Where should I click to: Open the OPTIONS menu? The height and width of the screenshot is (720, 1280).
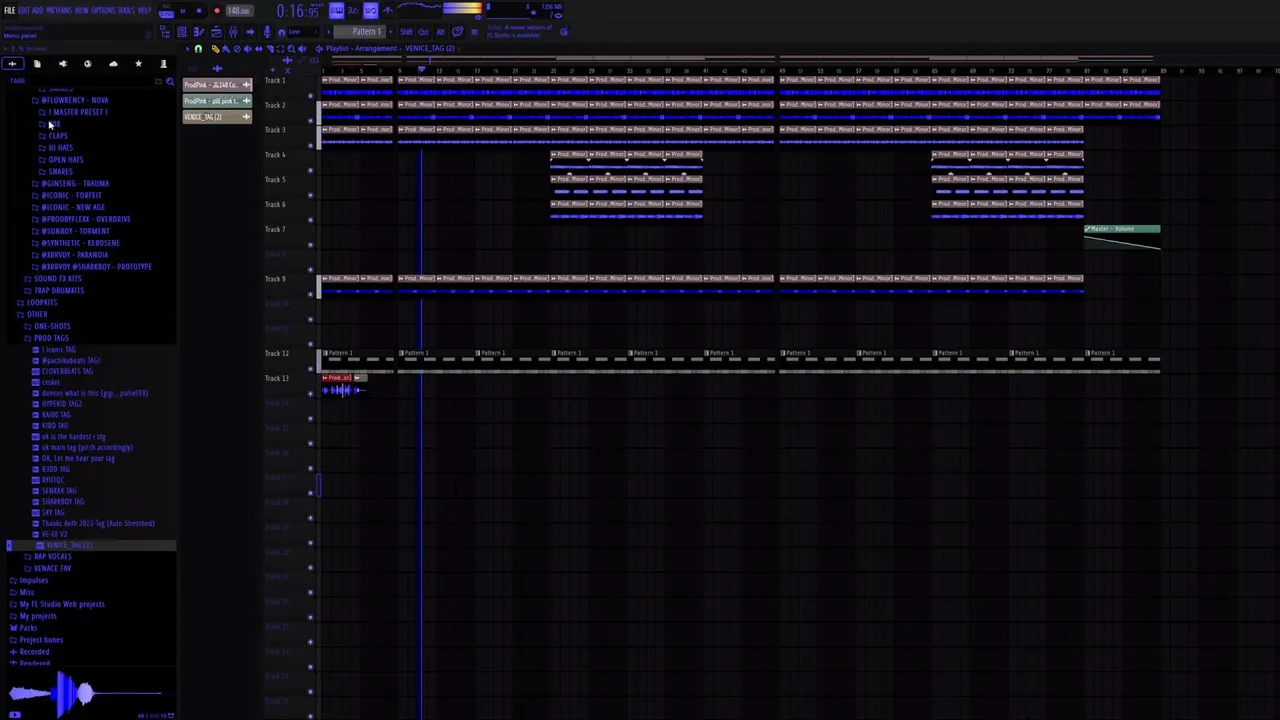click(103, 10)
